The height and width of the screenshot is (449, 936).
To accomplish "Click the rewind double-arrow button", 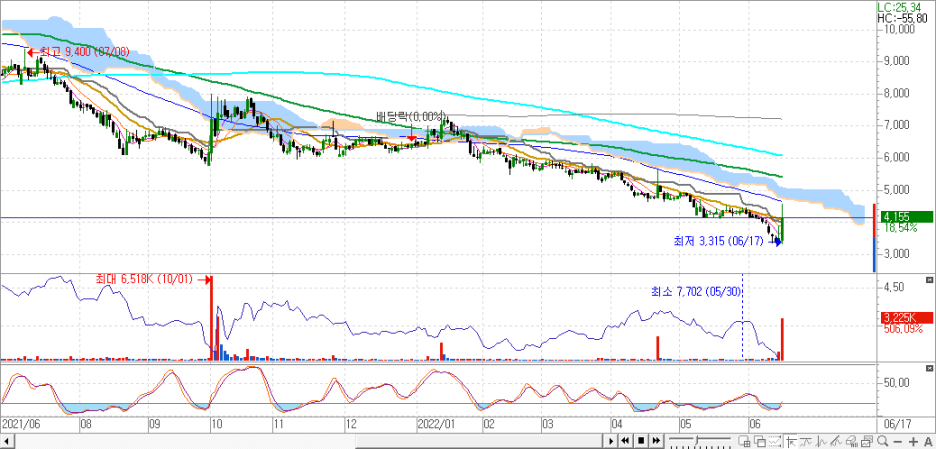I will click(x=625, y=441).
